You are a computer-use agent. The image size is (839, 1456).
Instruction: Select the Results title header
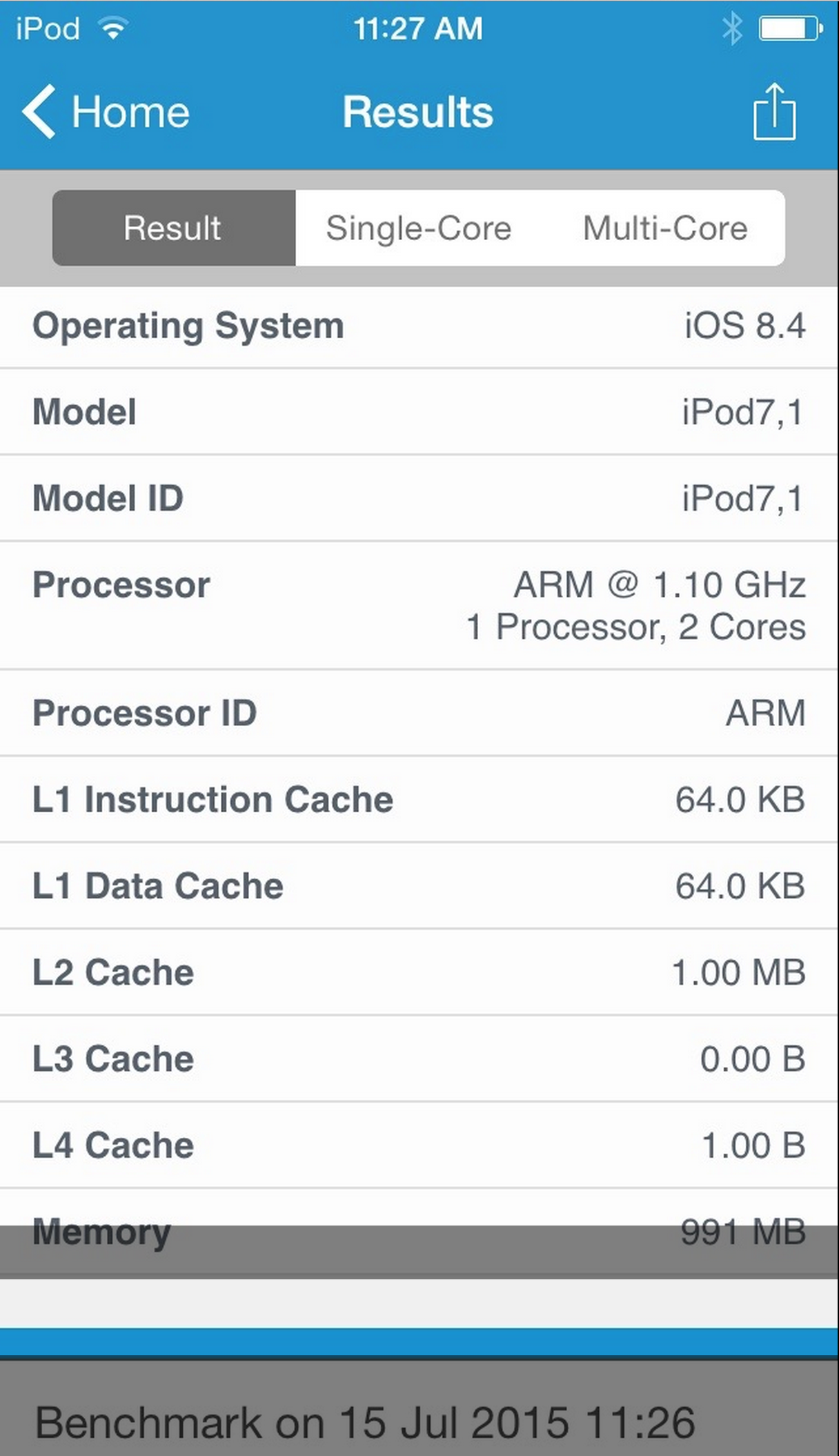(418, 112)
